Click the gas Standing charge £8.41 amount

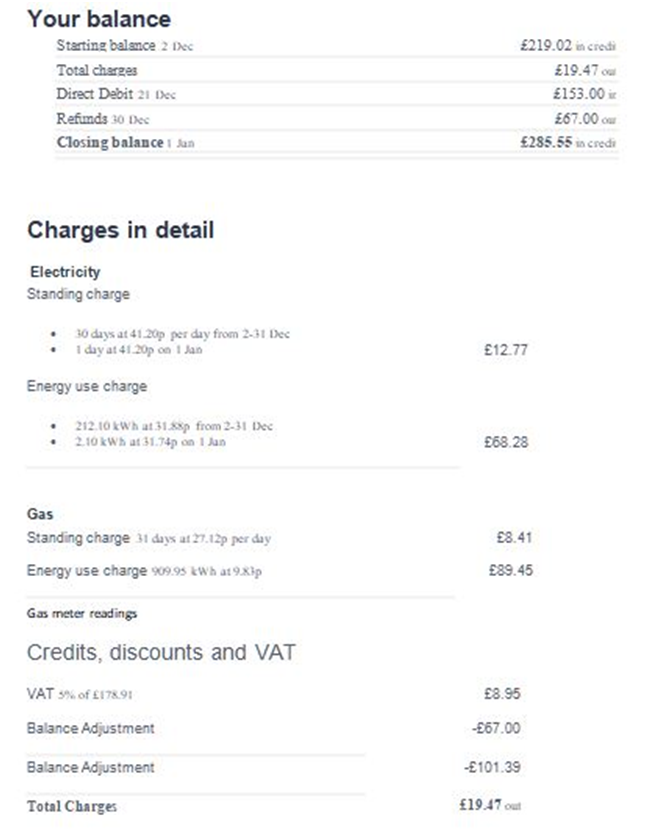pyautogui.click(x=514, y=537)
